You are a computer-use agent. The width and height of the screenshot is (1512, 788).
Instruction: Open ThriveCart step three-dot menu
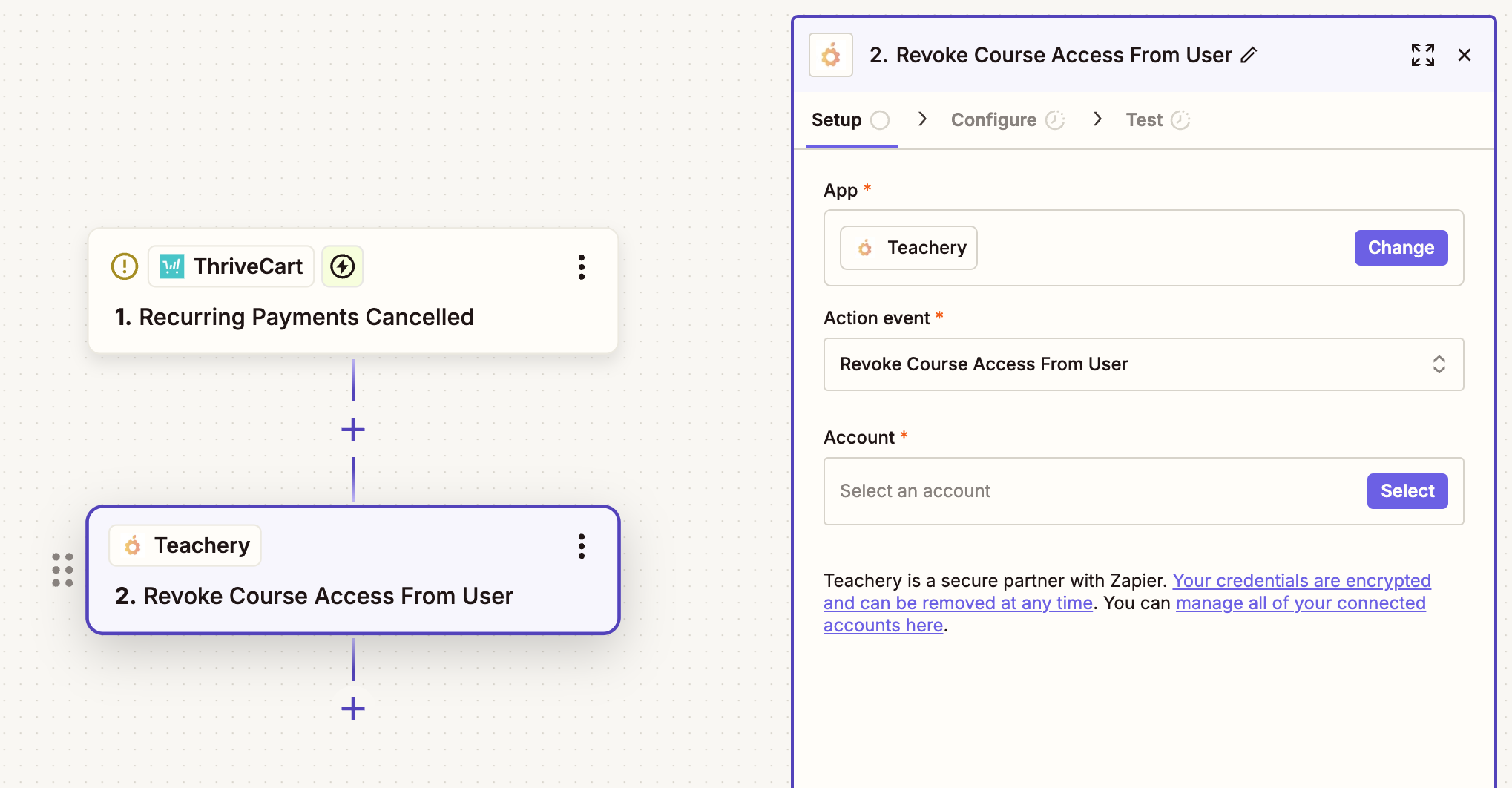point(582,267)
